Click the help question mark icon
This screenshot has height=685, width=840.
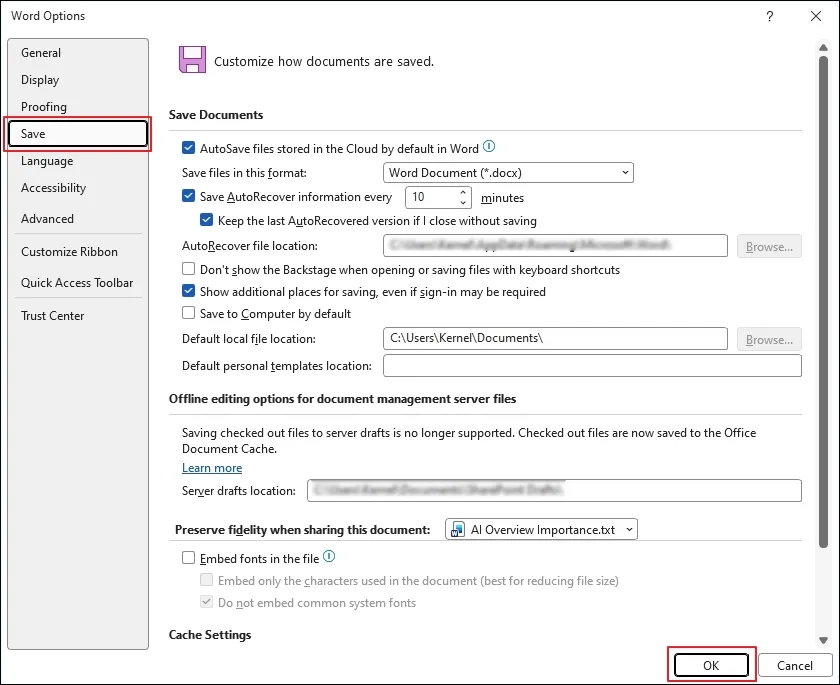[x=770, y=16]
